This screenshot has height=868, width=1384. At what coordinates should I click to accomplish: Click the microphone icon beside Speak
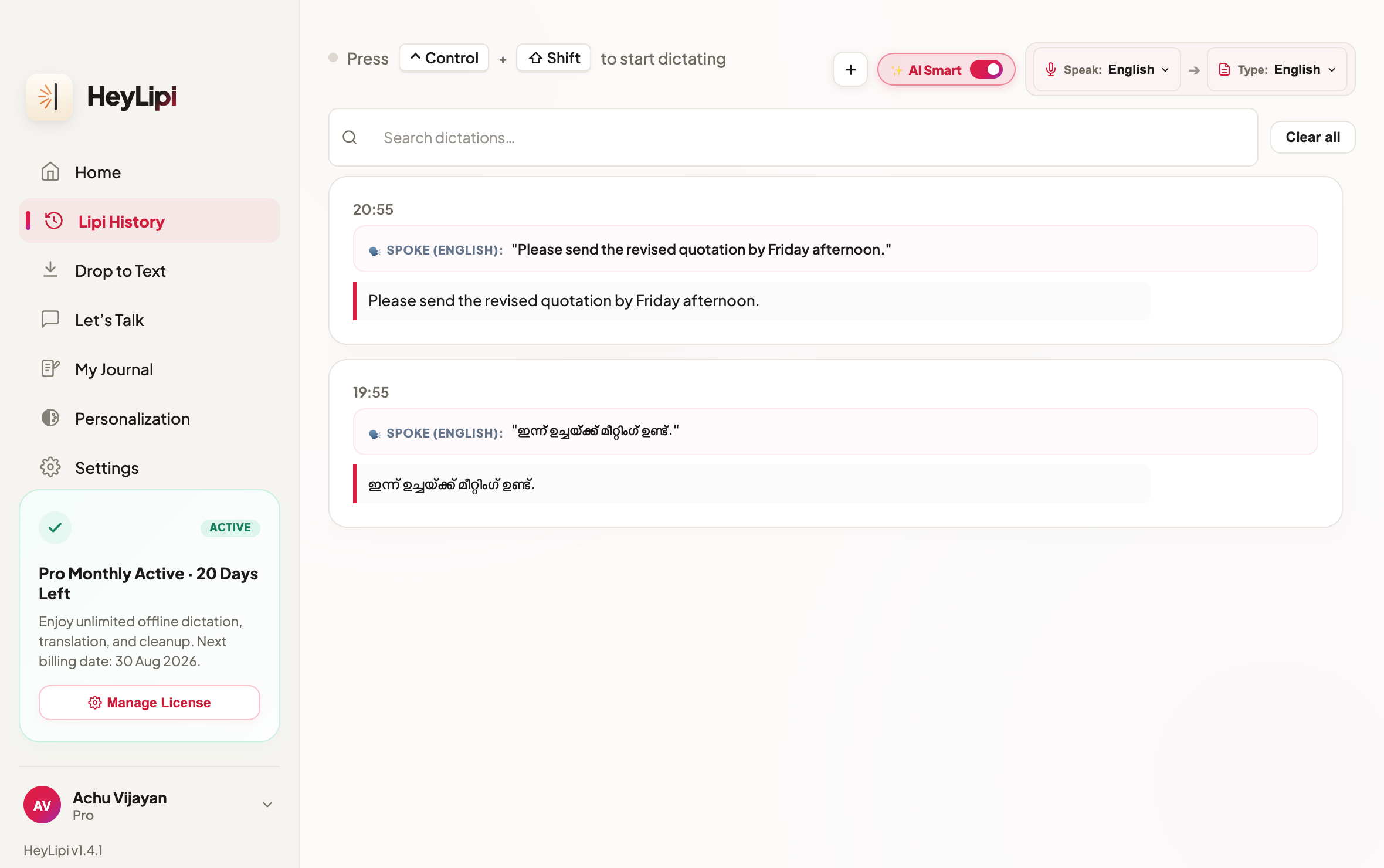(1051, 70)
